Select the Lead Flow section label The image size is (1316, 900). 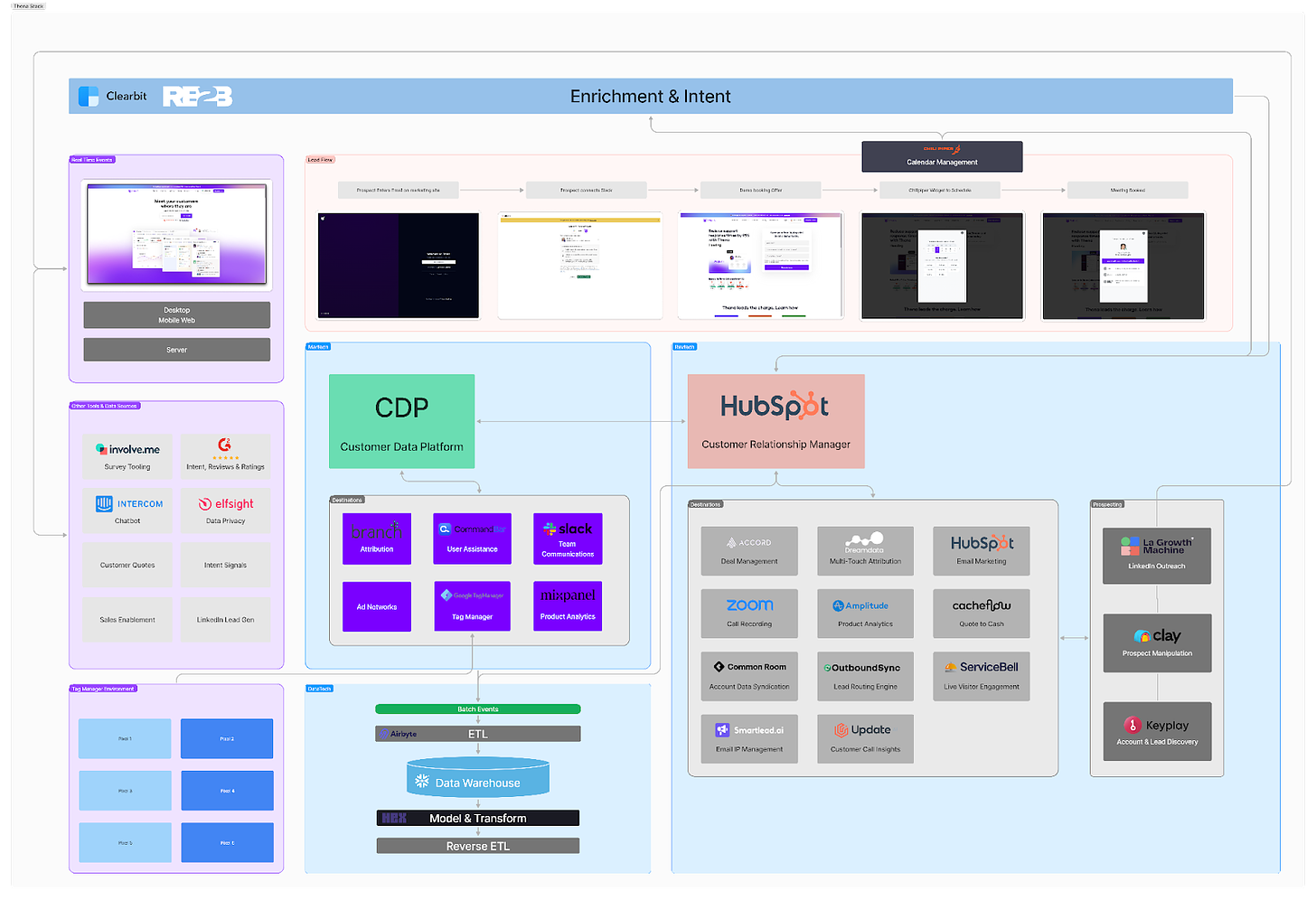coord(320,160)
